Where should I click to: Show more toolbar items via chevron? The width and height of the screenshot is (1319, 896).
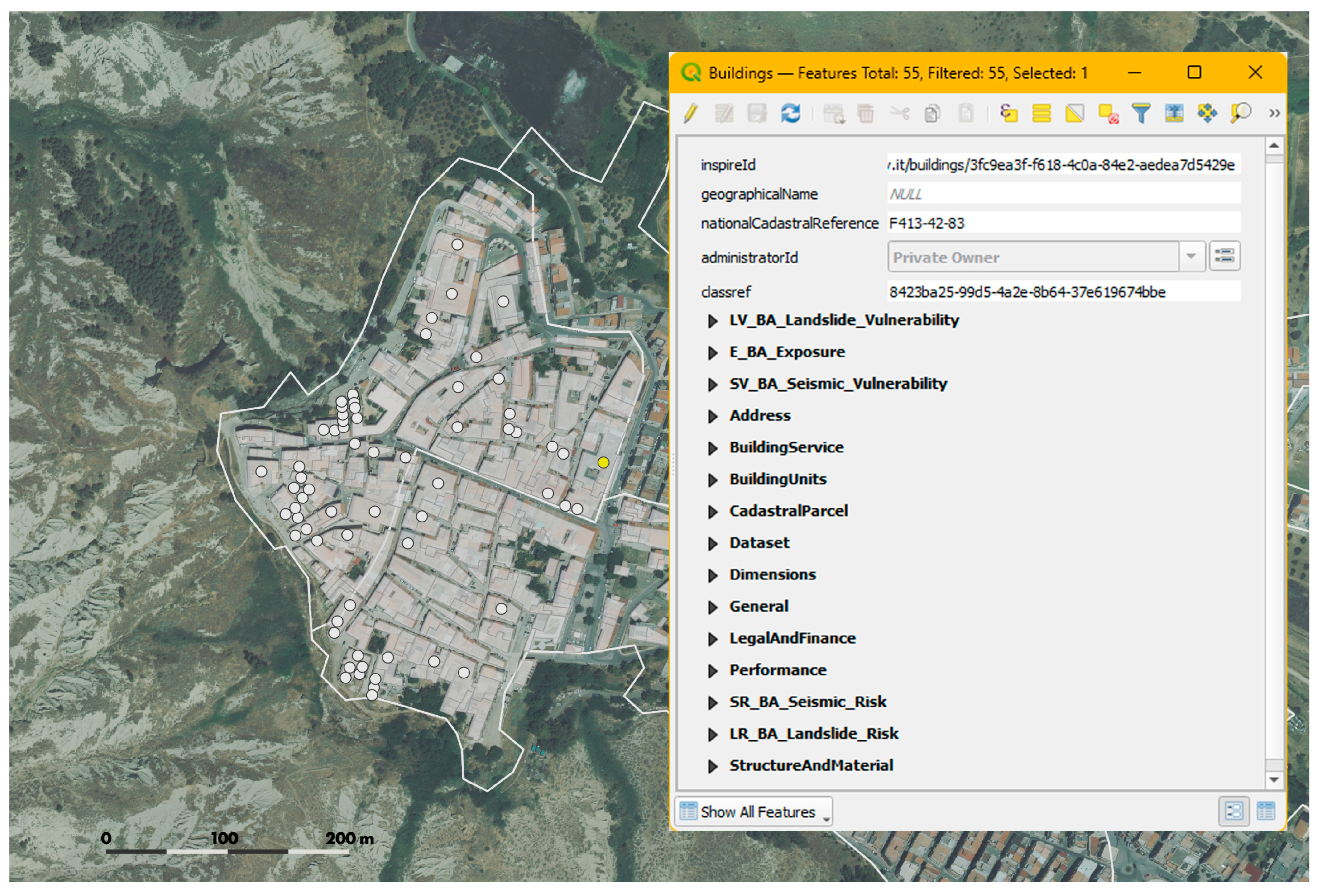(x=1274, y=113)
